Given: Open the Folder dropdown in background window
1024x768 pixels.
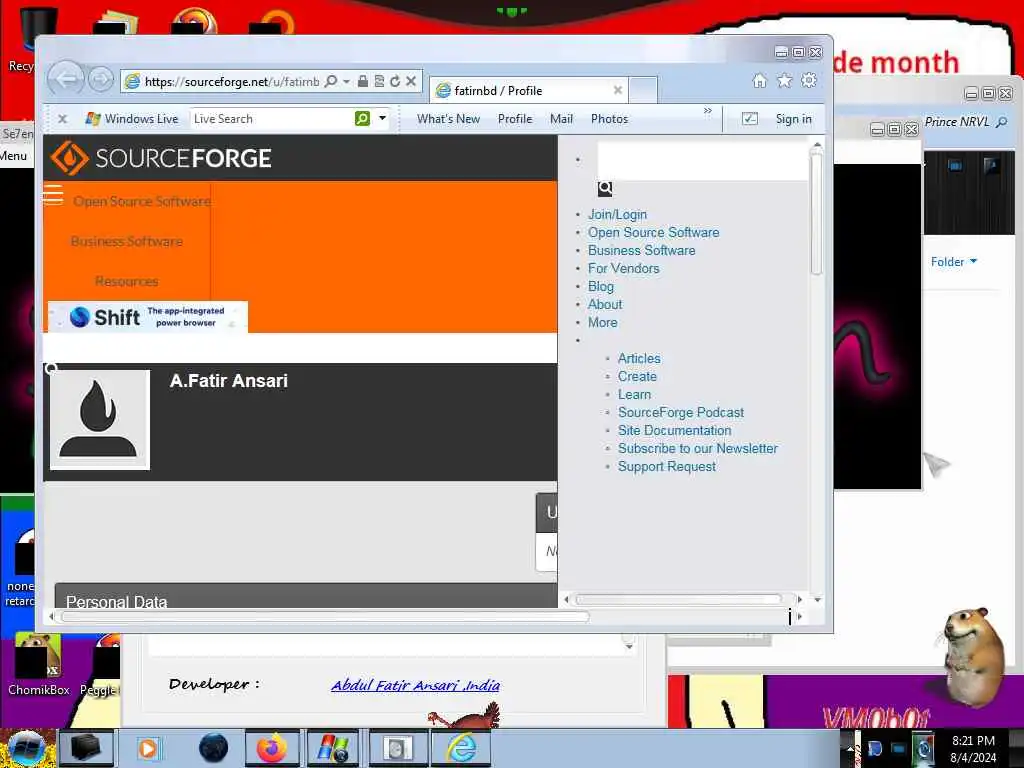Looking at the screenshot, I should click(x=953, y=261).
